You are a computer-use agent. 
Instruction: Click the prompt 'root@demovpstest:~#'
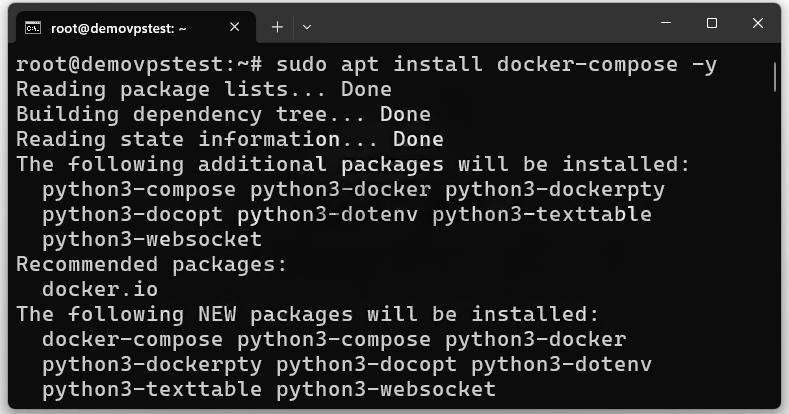coord(139,65)
